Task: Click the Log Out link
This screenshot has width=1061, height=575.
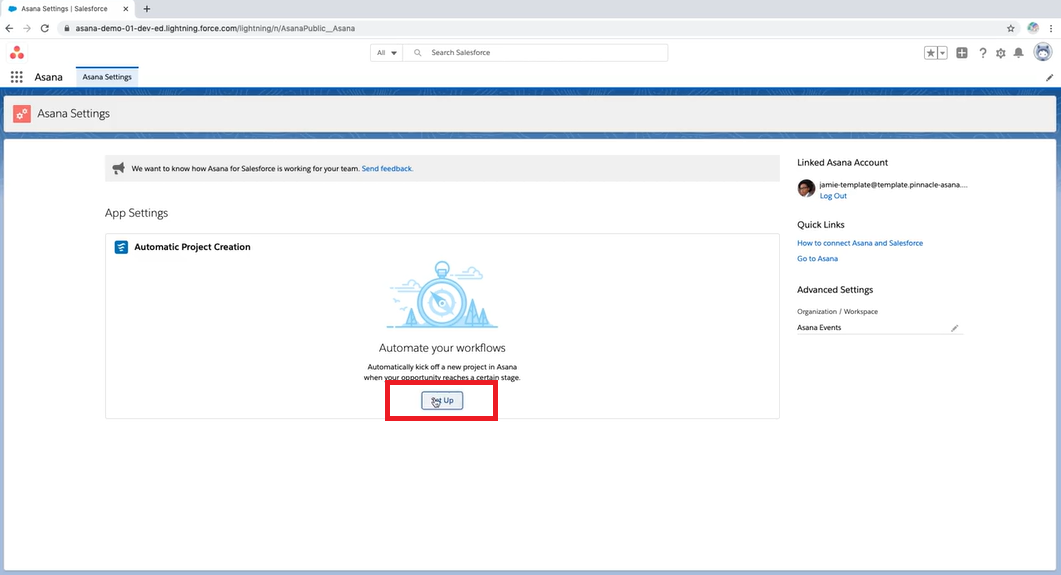Action: click(x=833, y=196)
